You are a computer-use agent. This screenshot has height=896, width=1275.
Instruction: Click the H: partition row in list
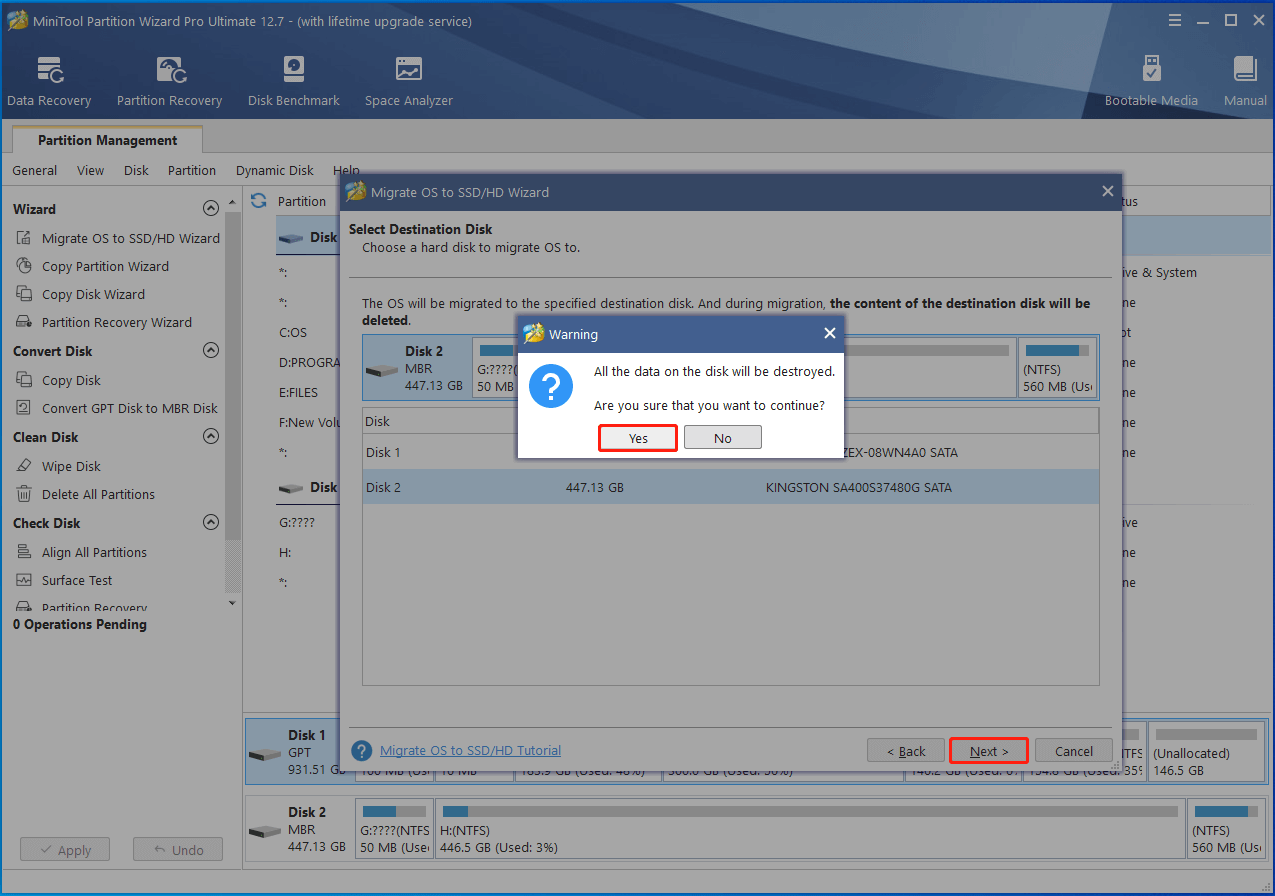point(284,552)
